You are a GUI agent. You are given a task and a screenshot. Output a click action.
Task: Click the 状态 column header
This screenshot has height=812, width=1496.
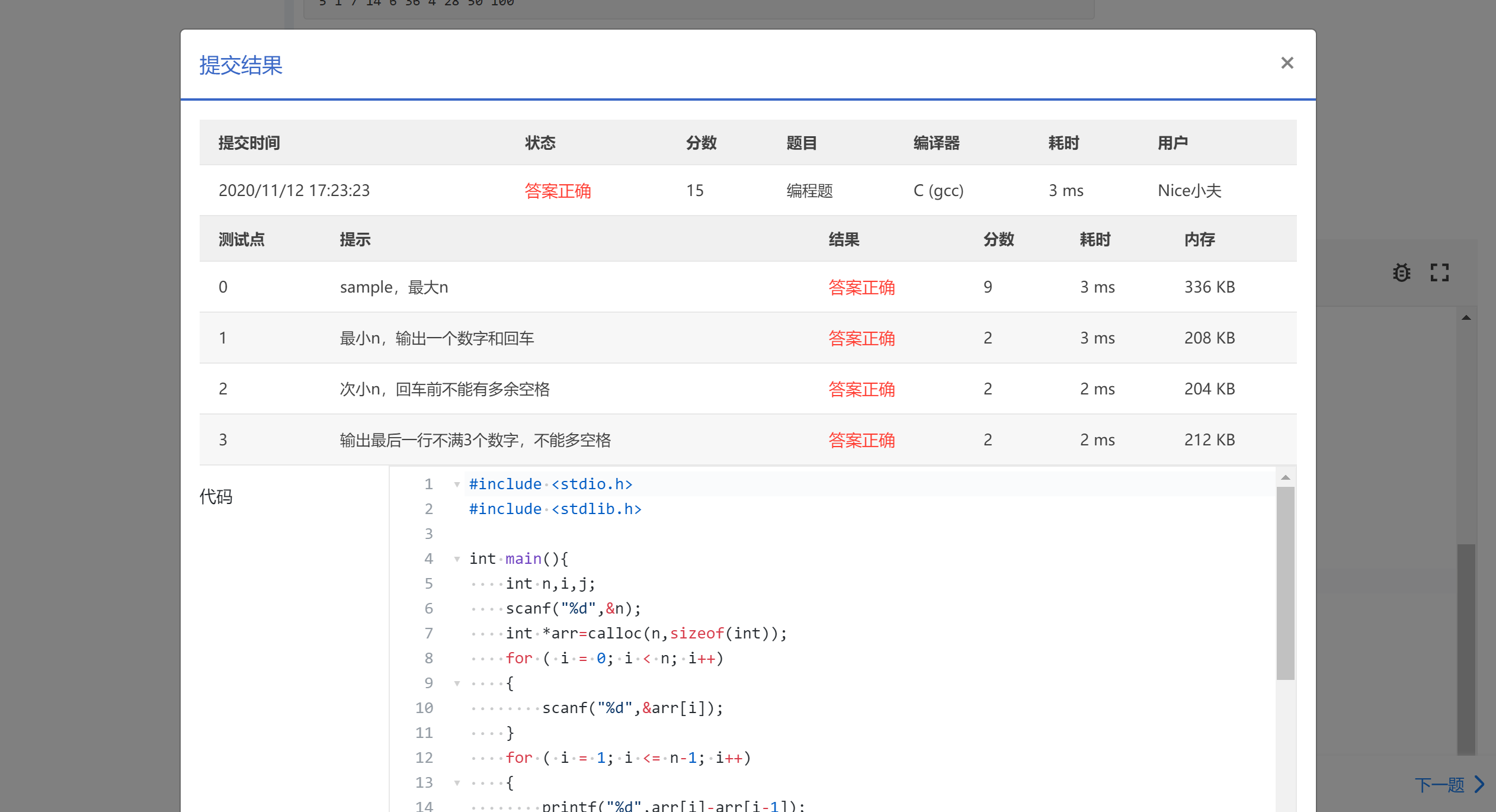pyautogui.click(x=540, y=143)
